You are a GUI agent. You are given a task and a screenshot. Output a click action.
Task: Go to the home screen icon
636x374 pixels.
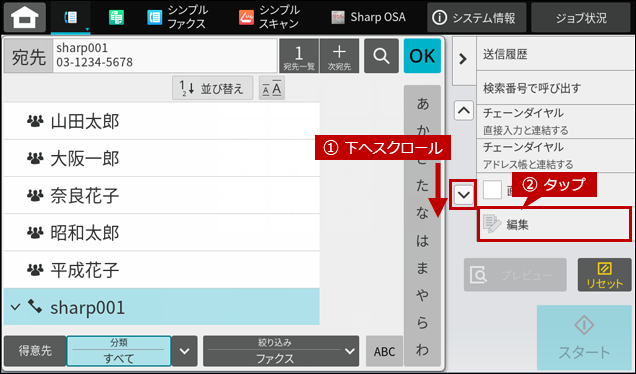(25, 17)
